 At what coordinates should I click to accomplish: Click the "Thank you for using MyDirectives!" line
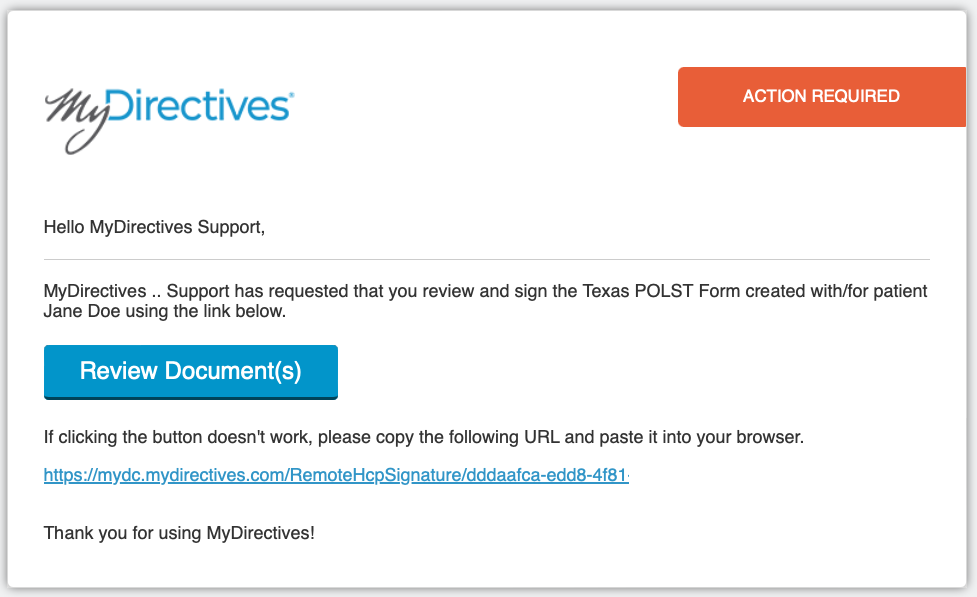click(179, 533)
